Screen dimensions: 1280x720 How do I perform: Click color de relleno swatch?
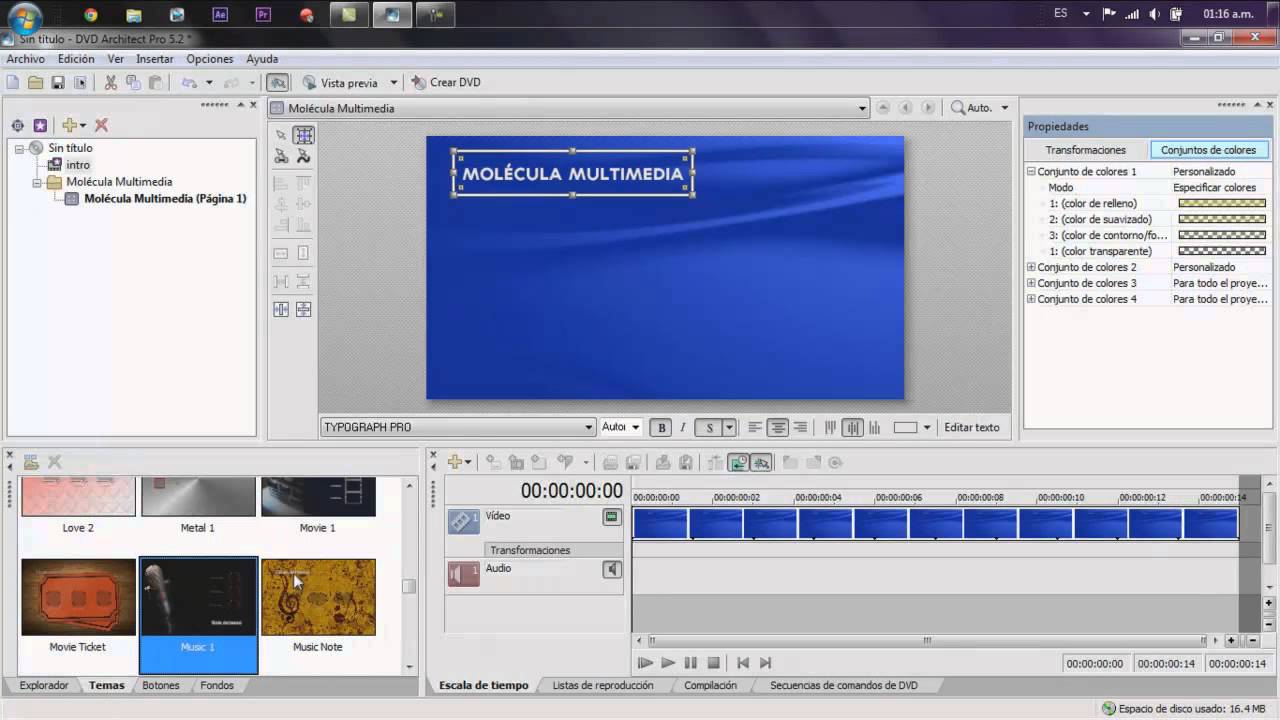[x=1222, y=204]
